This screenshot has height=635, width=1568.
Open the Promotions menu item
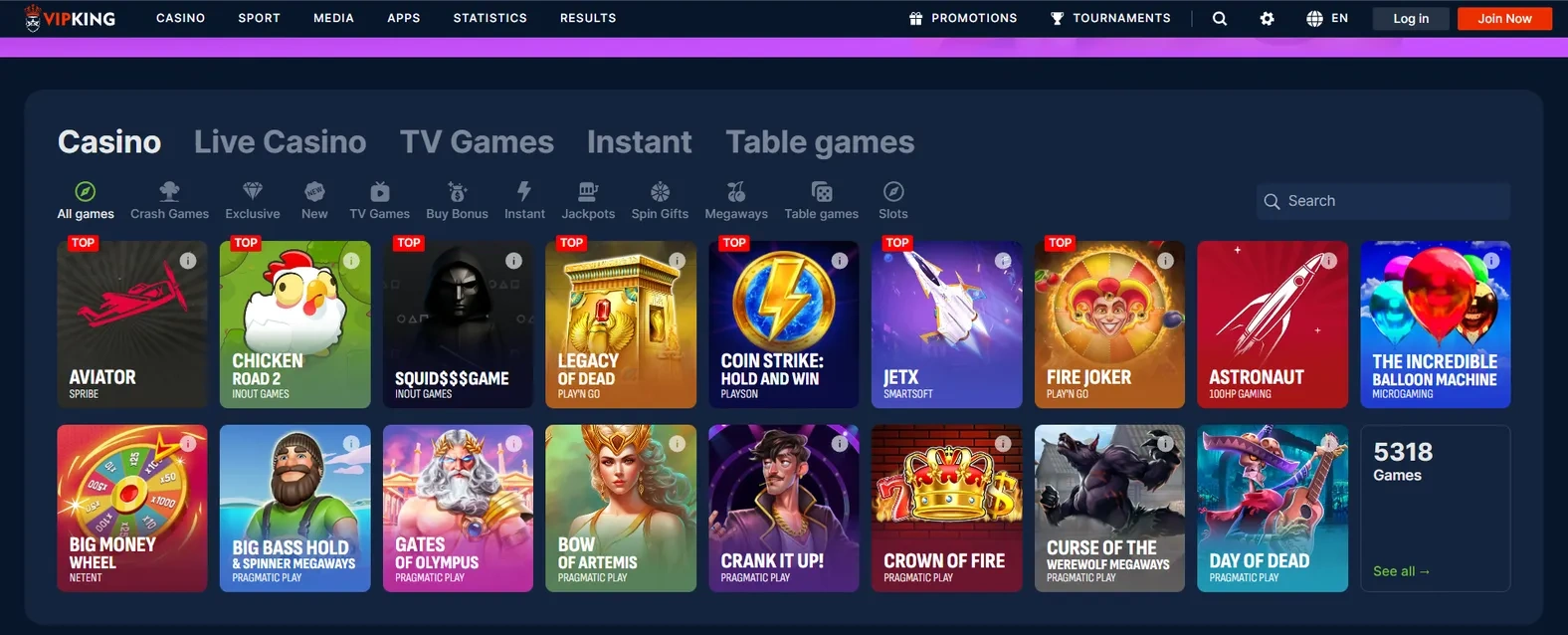point(963,18)
